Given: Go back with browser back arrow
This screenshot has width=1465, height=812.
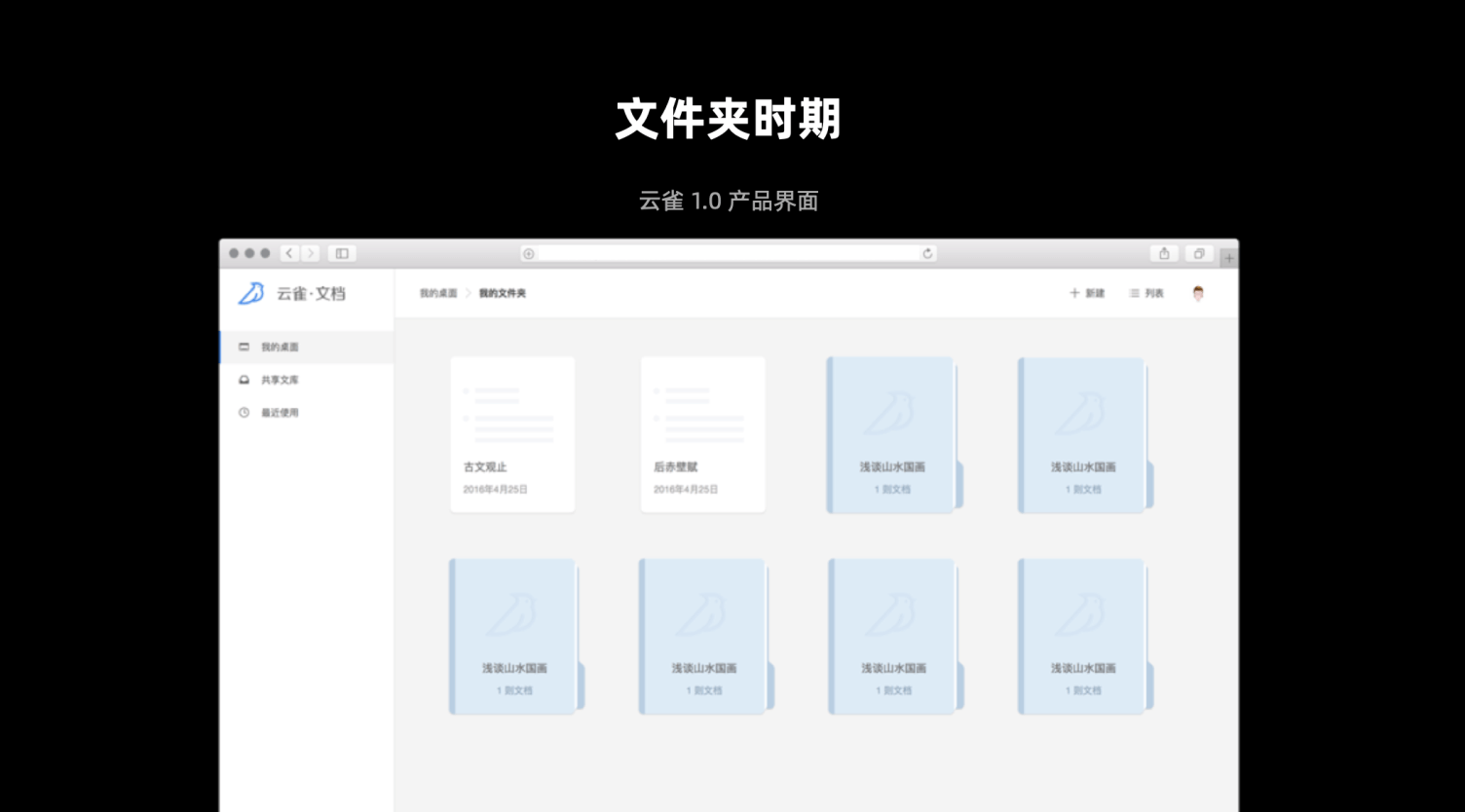Looking at the screenshot, I should [x=289, y=253].
